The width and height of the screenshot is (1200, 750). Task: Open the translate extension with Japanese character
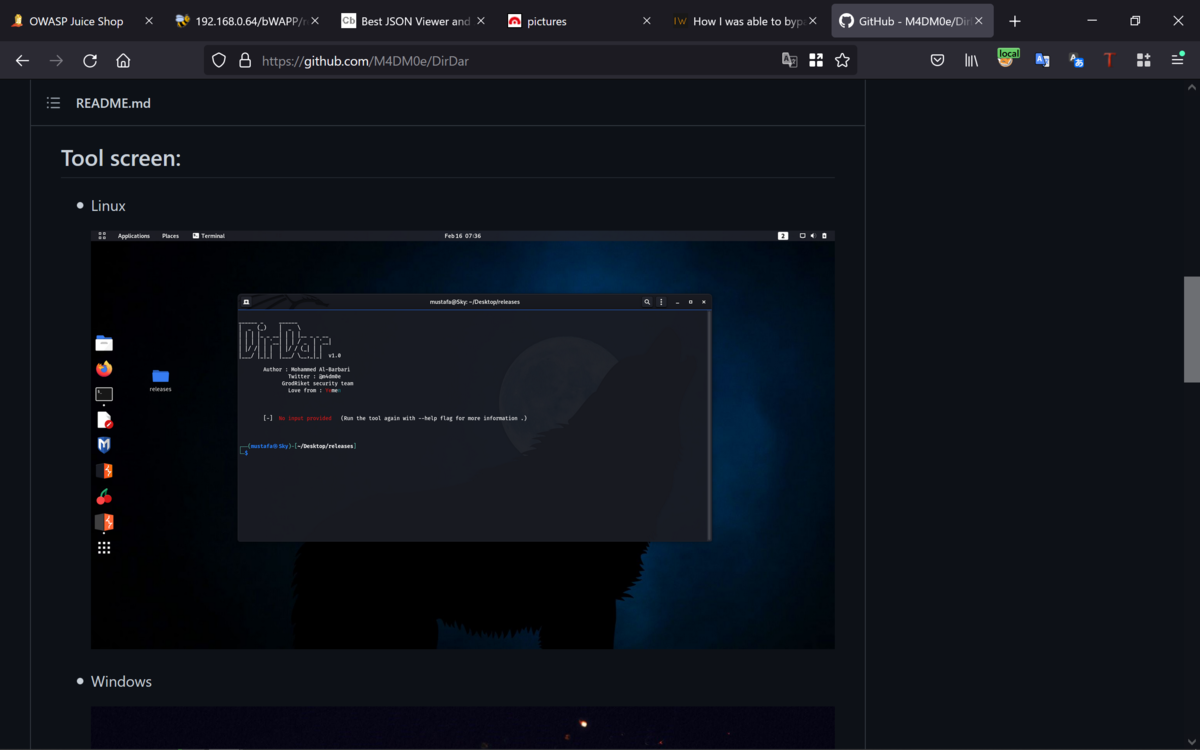[1076, 60]
